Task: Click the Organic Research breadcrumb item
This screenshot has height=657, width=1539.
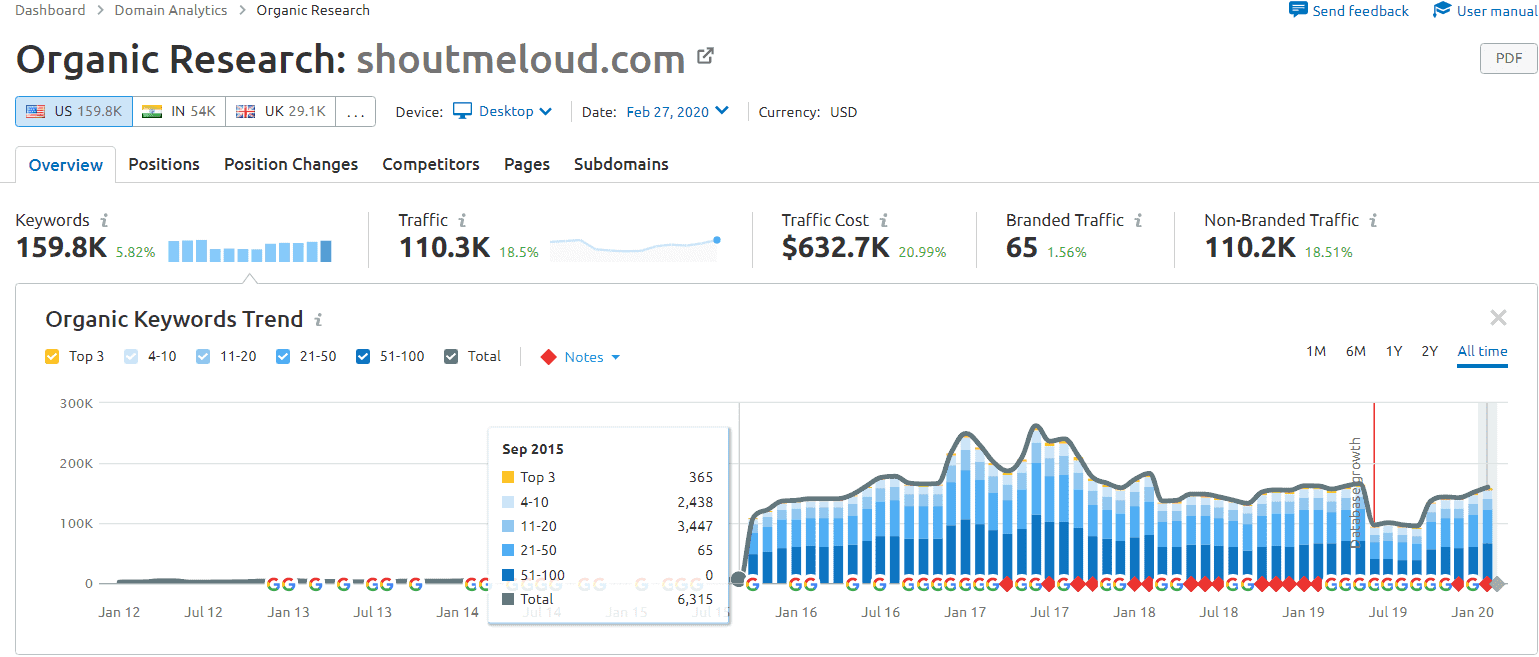Action: [x=313, y=10]
